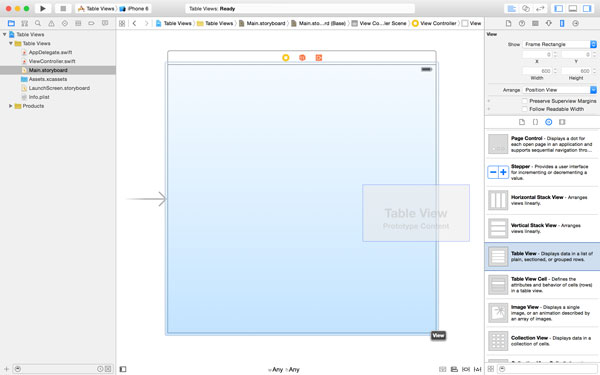Select Page Control in object library
600x375 pixels.
pyautogui.click(x=542, y=144)
